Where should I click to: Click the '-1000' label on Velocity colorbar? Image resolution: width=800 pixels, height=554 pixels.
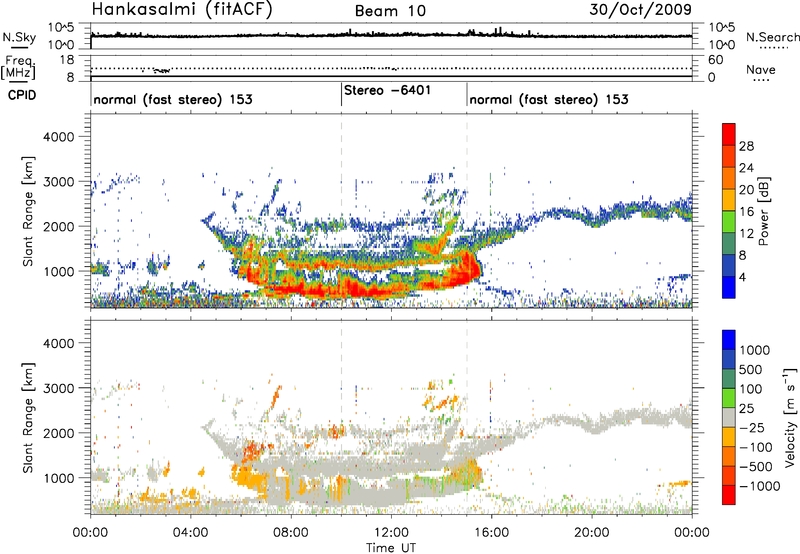[x=760, y=486]
